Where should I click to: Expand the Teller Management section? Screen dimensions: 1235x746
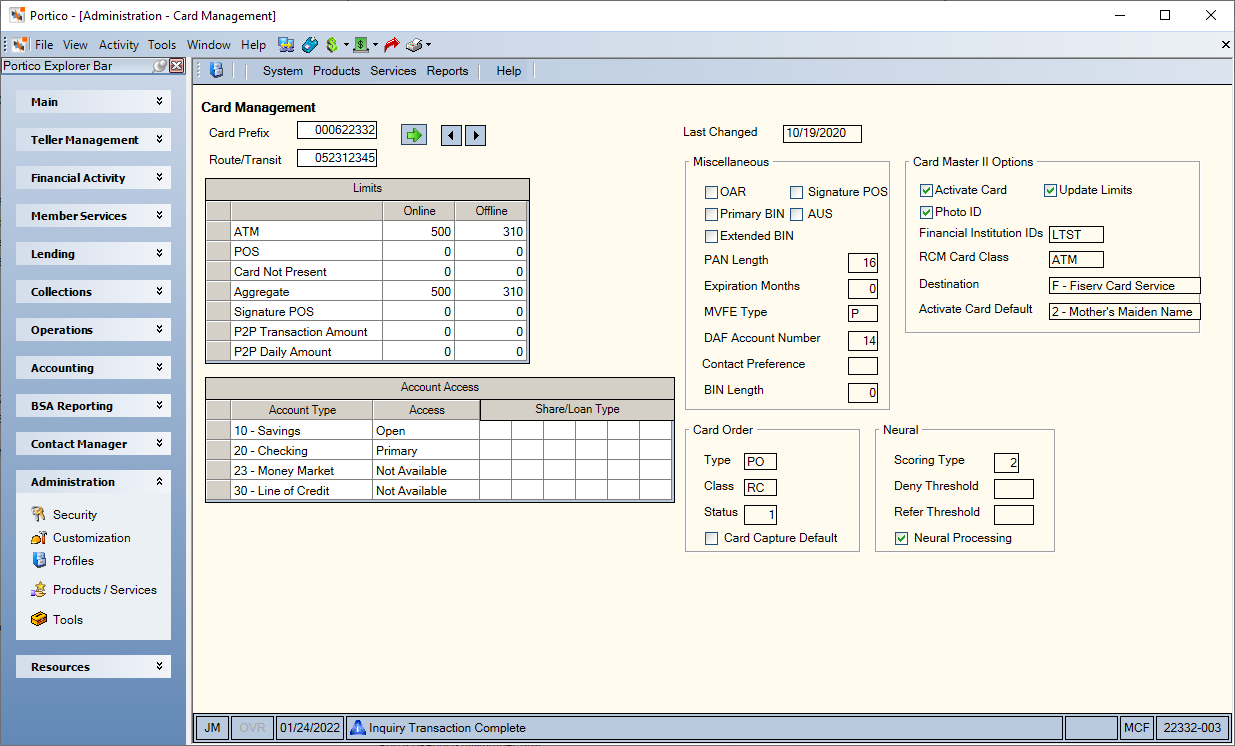tap(93, 140)
